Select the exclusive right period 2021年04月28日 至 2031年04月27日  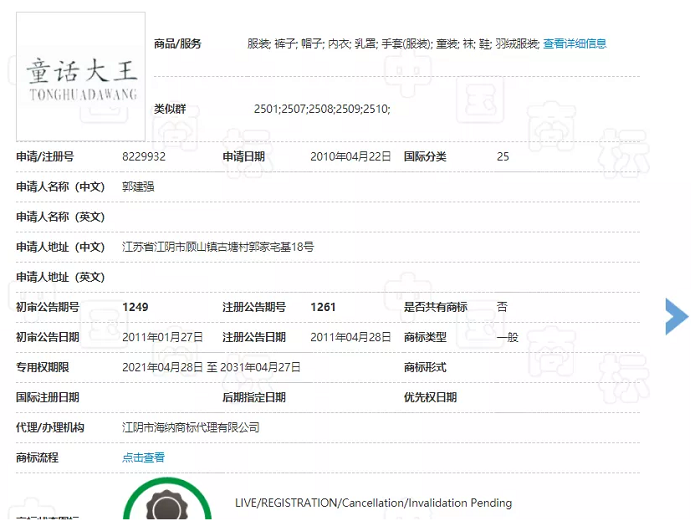(211, 367)
